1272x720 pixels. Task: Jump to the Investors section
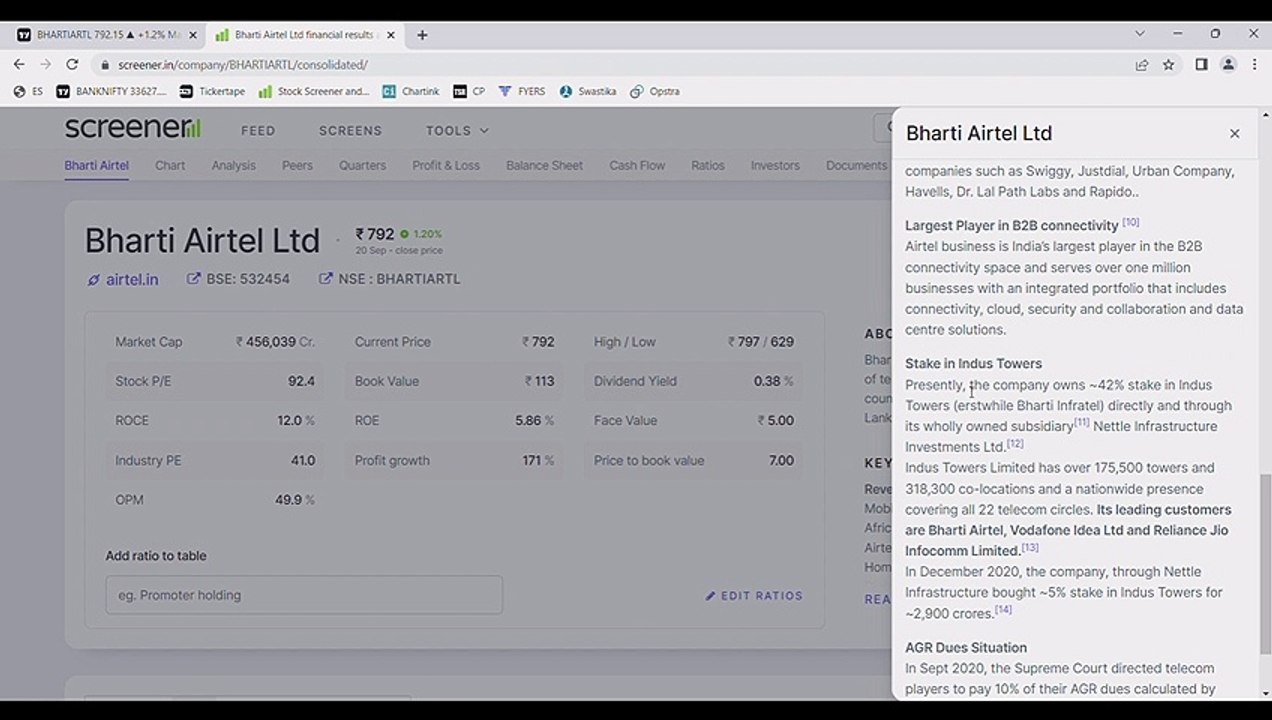tap(775, 166)
